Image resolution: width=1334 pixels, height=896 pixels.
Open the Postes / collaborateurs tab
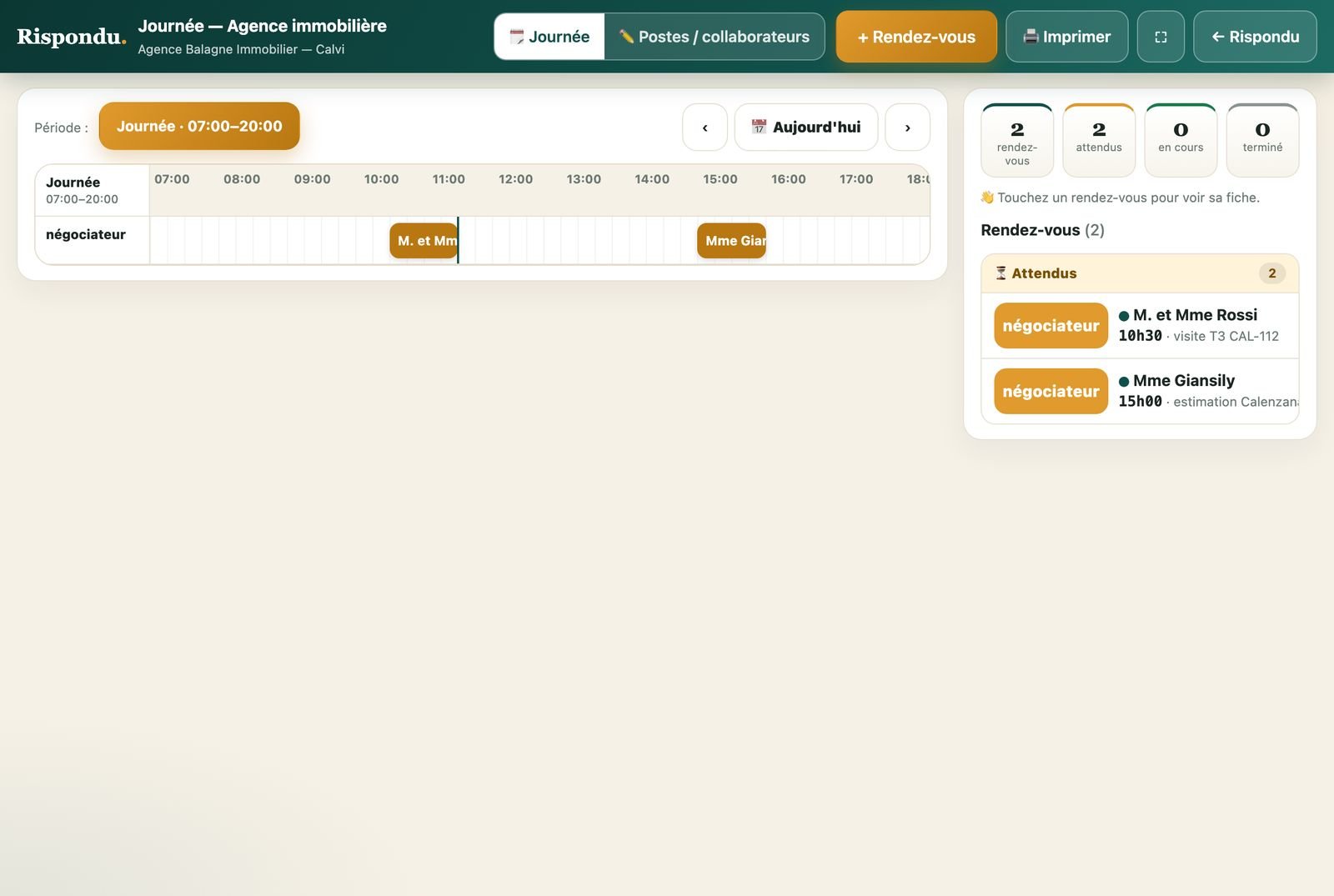pos(714,37)
